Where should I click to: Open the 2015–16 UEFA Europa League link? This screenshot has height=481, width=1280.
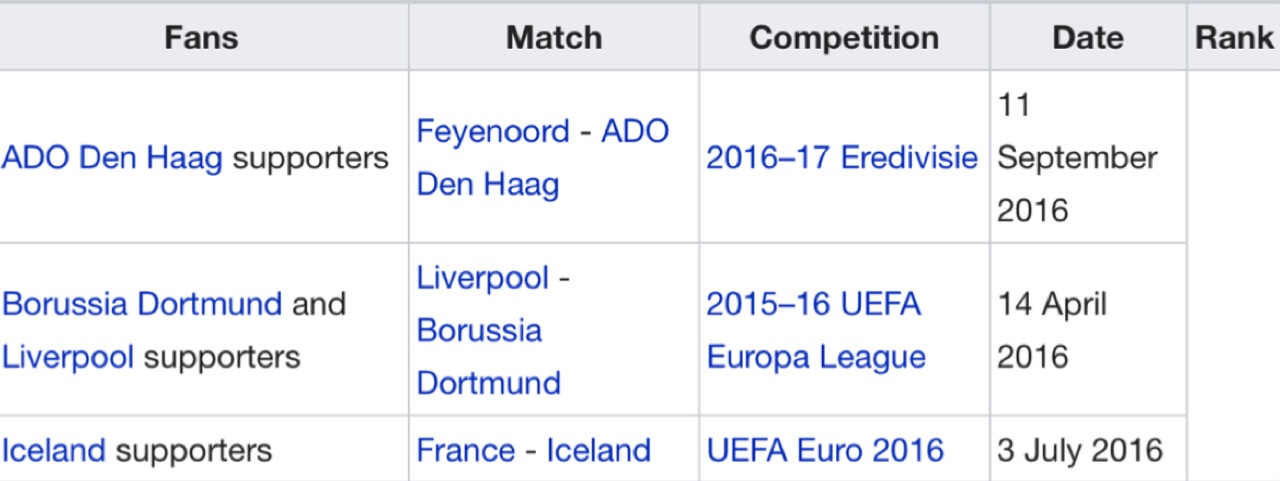816,331
